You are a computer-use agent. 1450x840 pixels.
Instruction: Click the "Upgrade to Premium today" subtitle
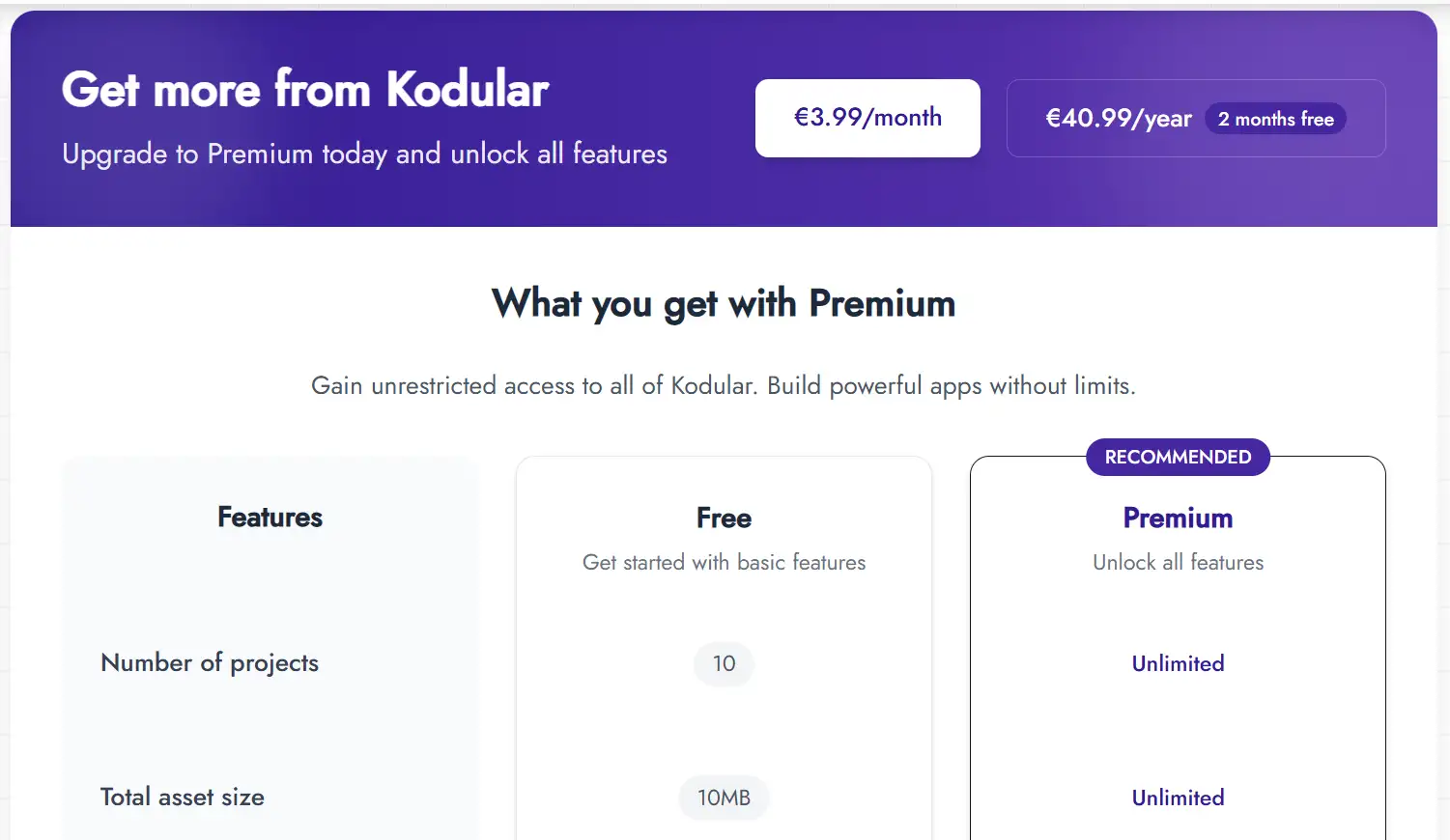tap(364, 154)
